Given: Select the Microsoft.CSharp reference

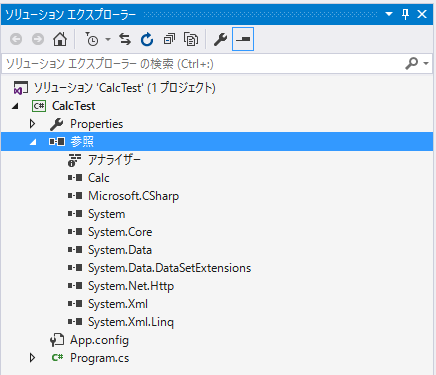Looking at the screenshot, I should tap(133, 196).
